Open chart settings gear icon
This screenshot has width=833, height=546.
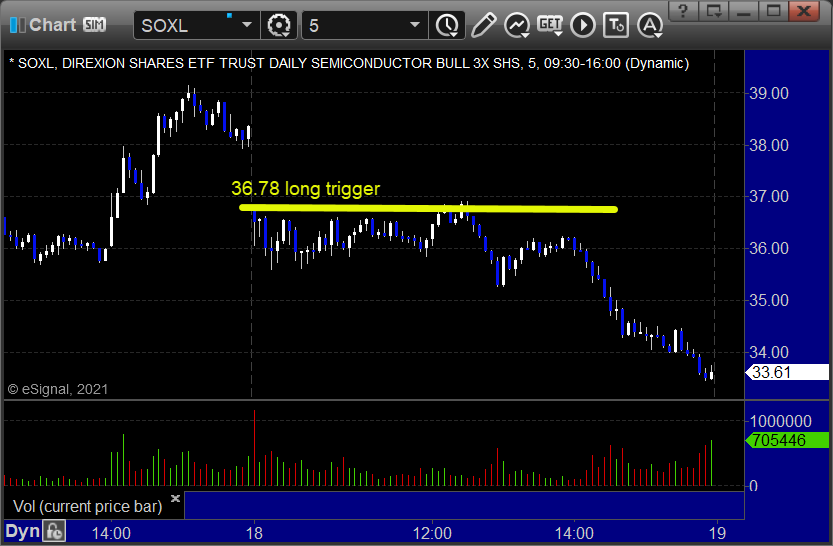point(279,25)
